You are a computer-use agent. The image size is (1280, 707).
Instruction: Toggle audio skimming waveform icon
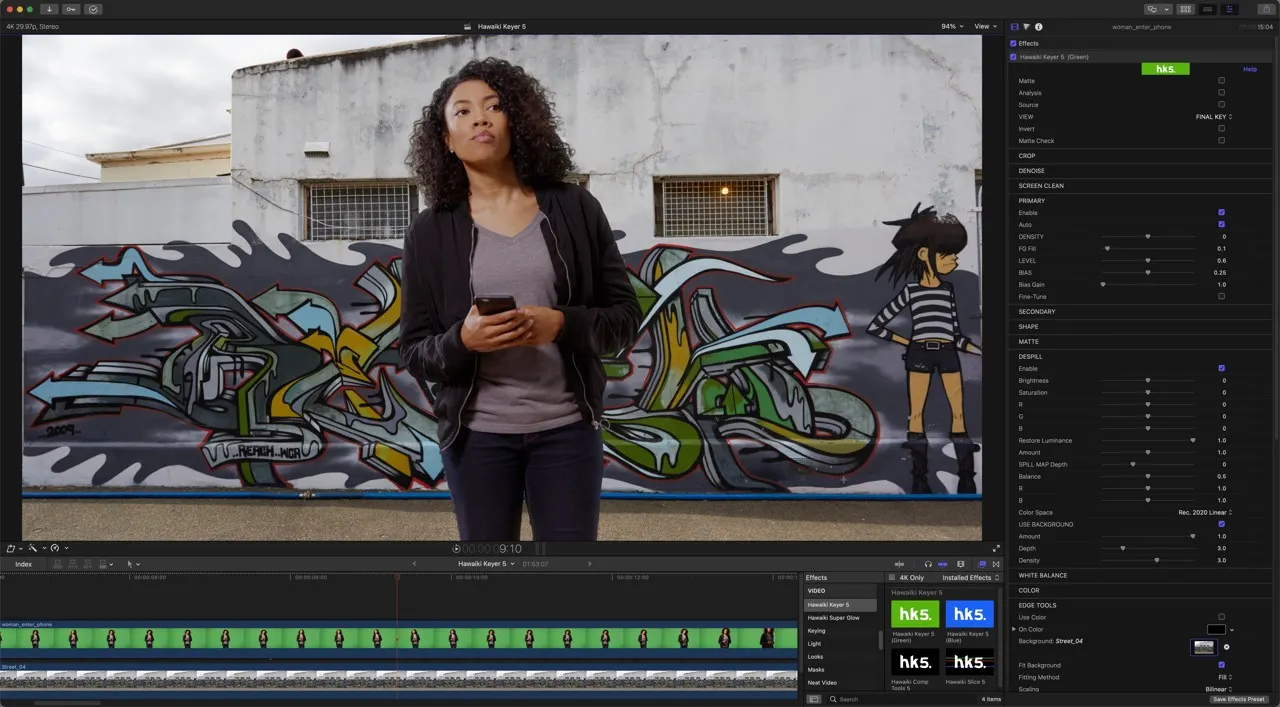point(899,564)
